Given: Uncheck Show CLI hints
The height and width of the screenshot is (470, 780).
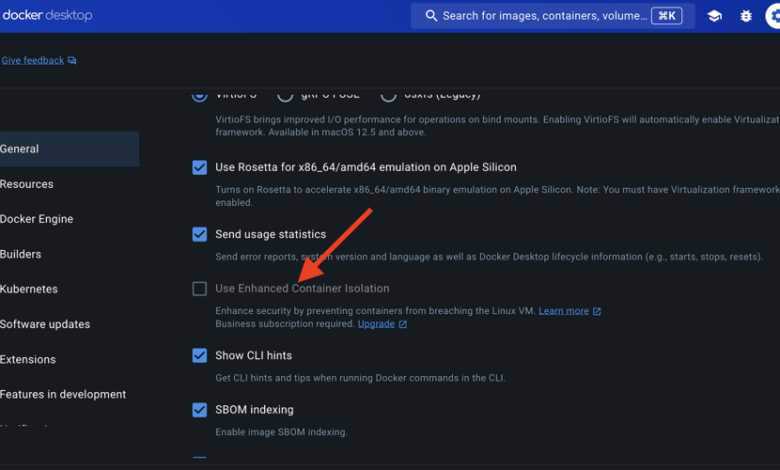Looking at the screenshot, I should (x=199, y=356).
